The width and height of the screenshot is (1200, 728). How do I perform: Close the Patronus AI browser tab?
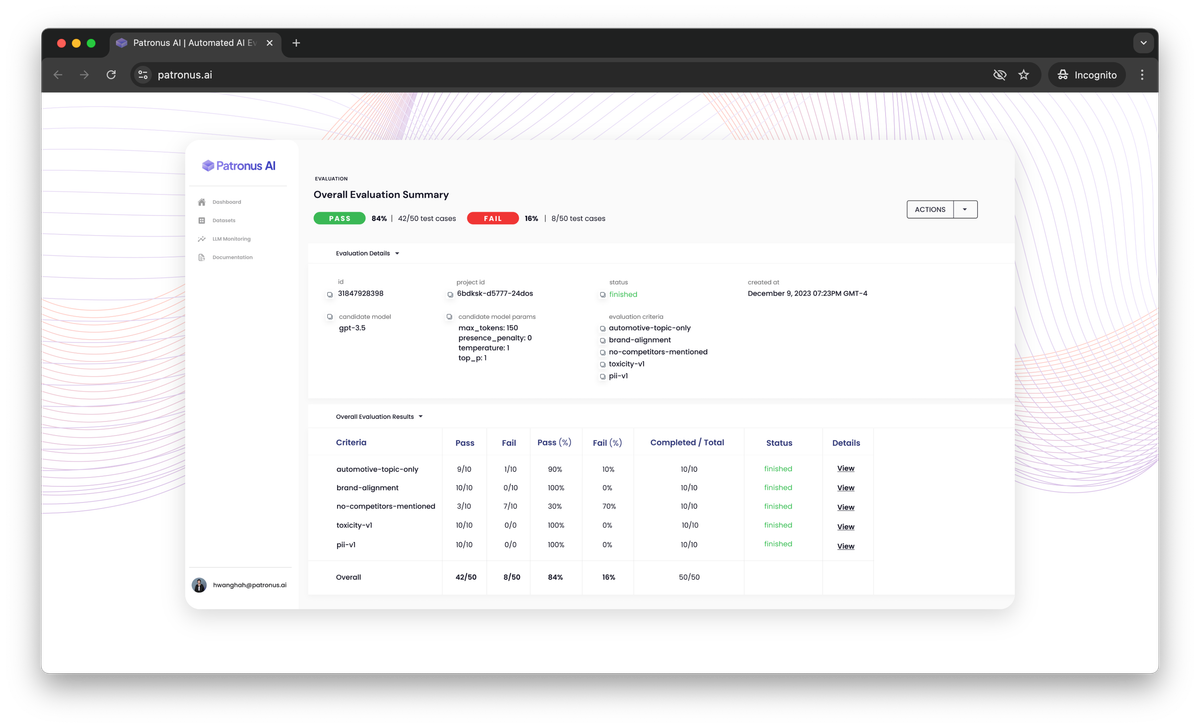[270, 43]
